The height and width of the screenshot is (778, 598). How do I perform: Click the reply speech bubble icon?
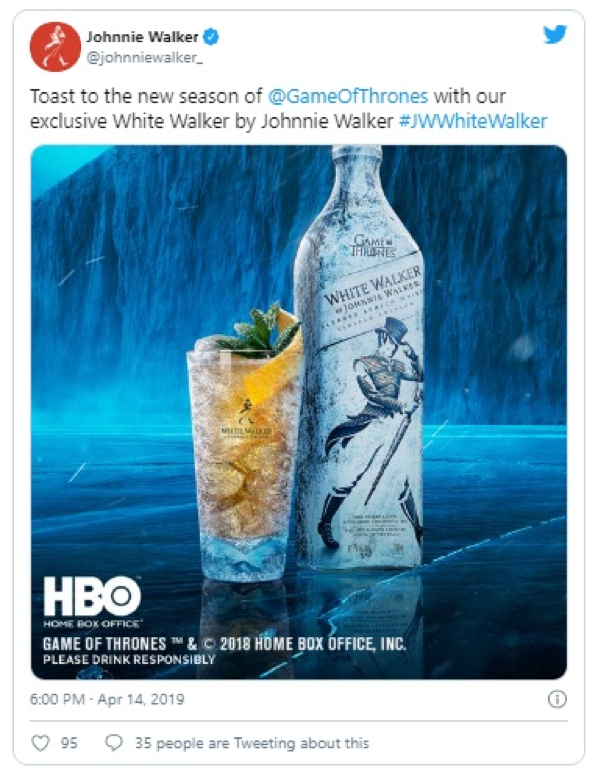click(x=114, y=743)
